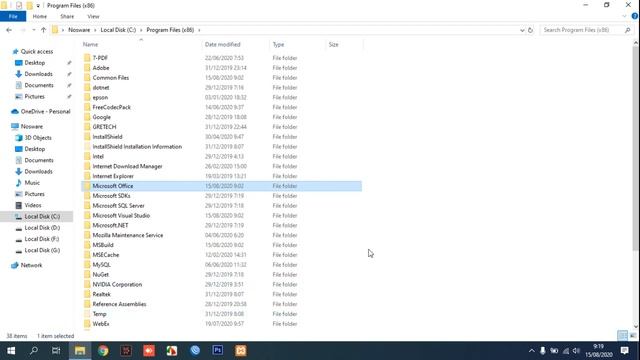Open the Windows Start menu
The image size is (640, 360).
point(11,351)
